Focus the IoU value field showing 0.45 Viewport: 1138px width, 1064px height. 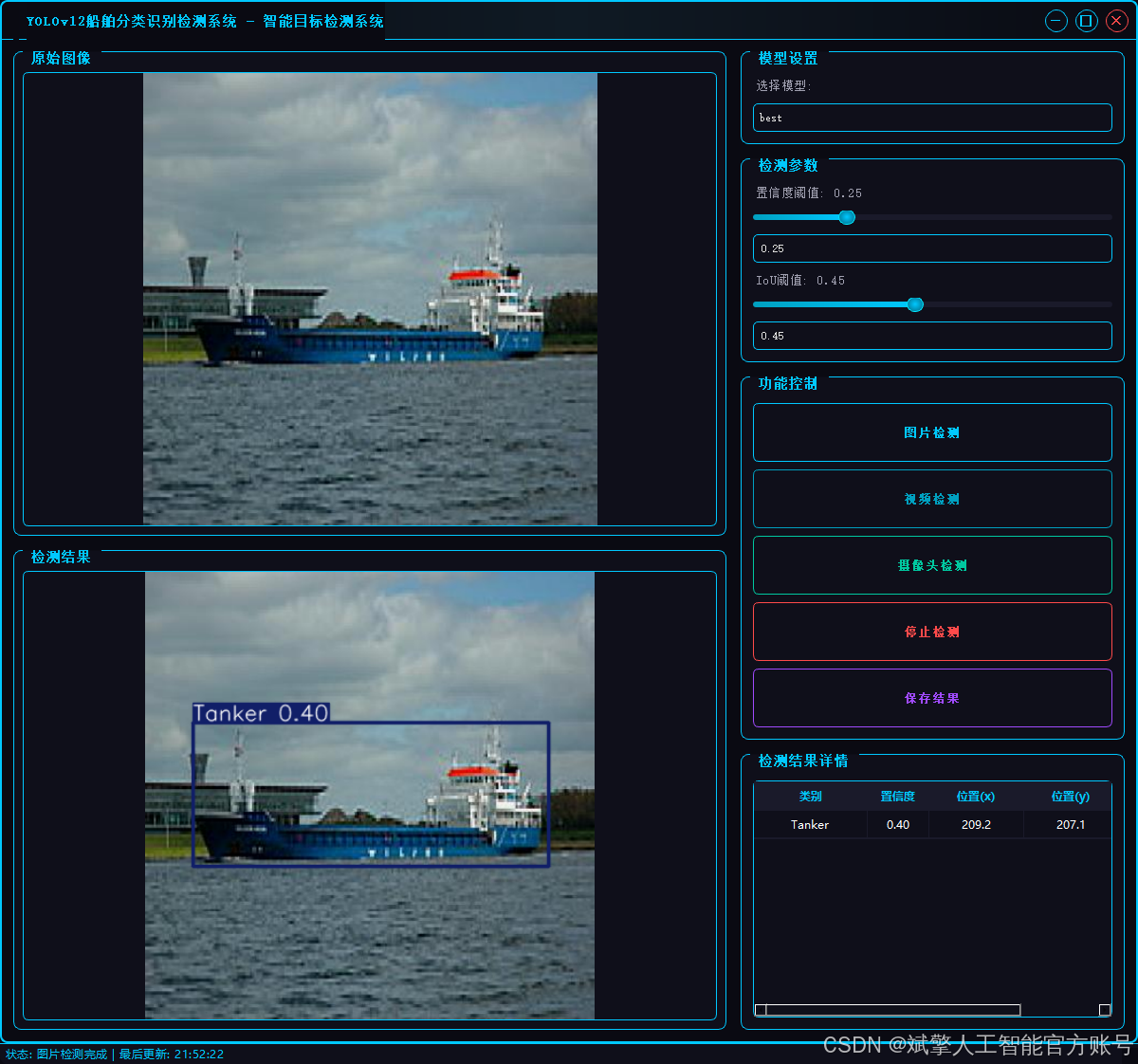[x=932, y=336]
